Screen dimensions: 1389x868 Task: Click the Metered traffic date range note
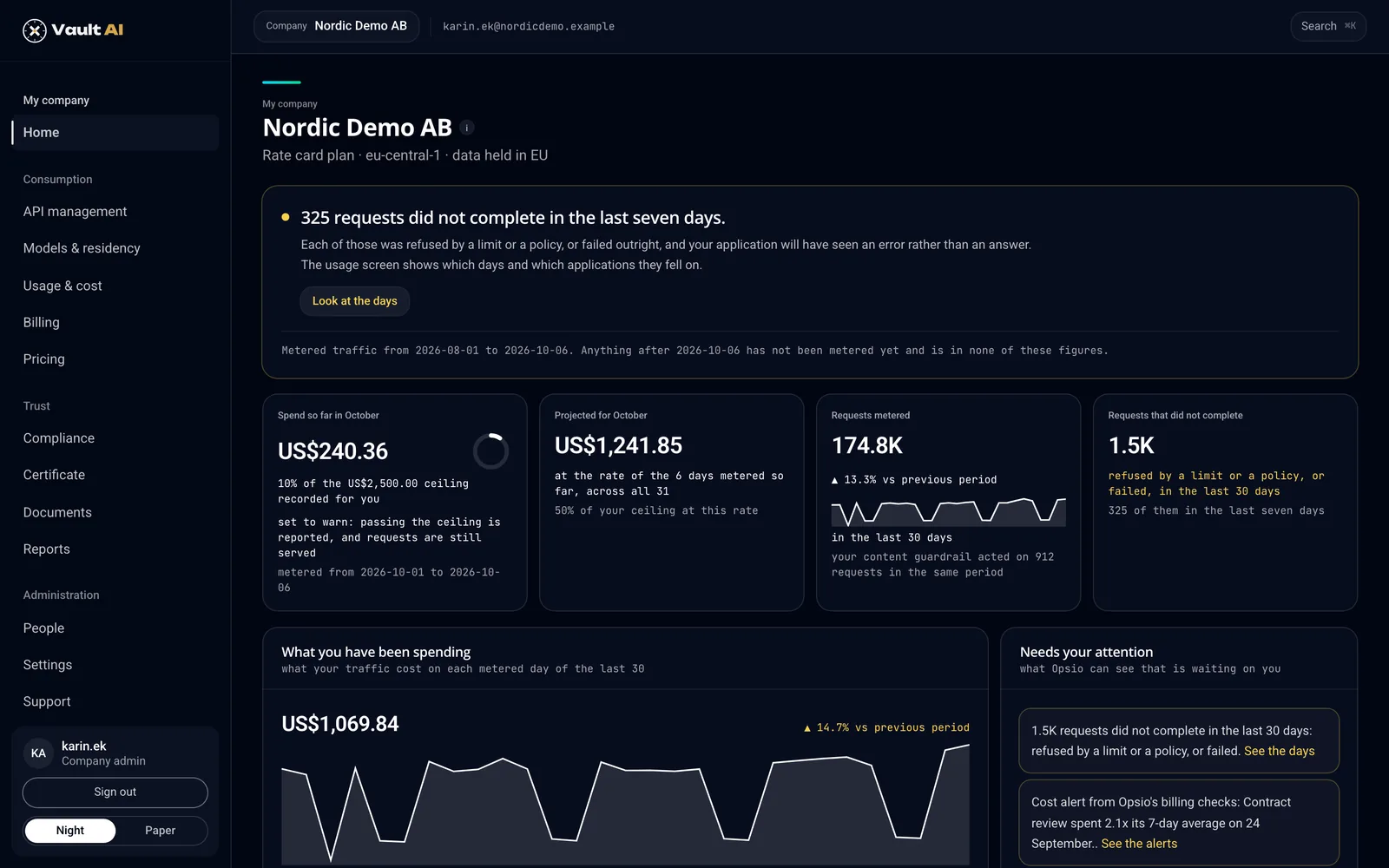pos(694,351)
